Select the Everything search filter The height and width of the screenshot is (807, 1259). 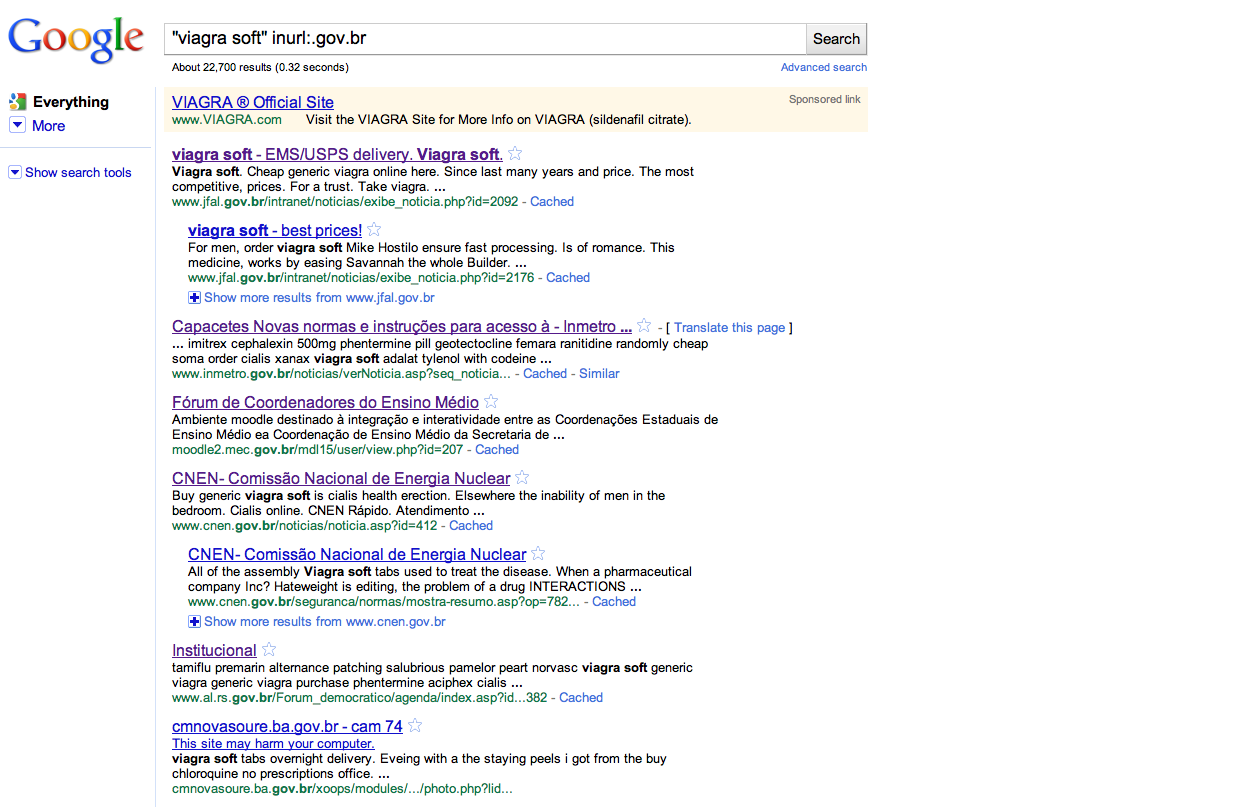71,102
